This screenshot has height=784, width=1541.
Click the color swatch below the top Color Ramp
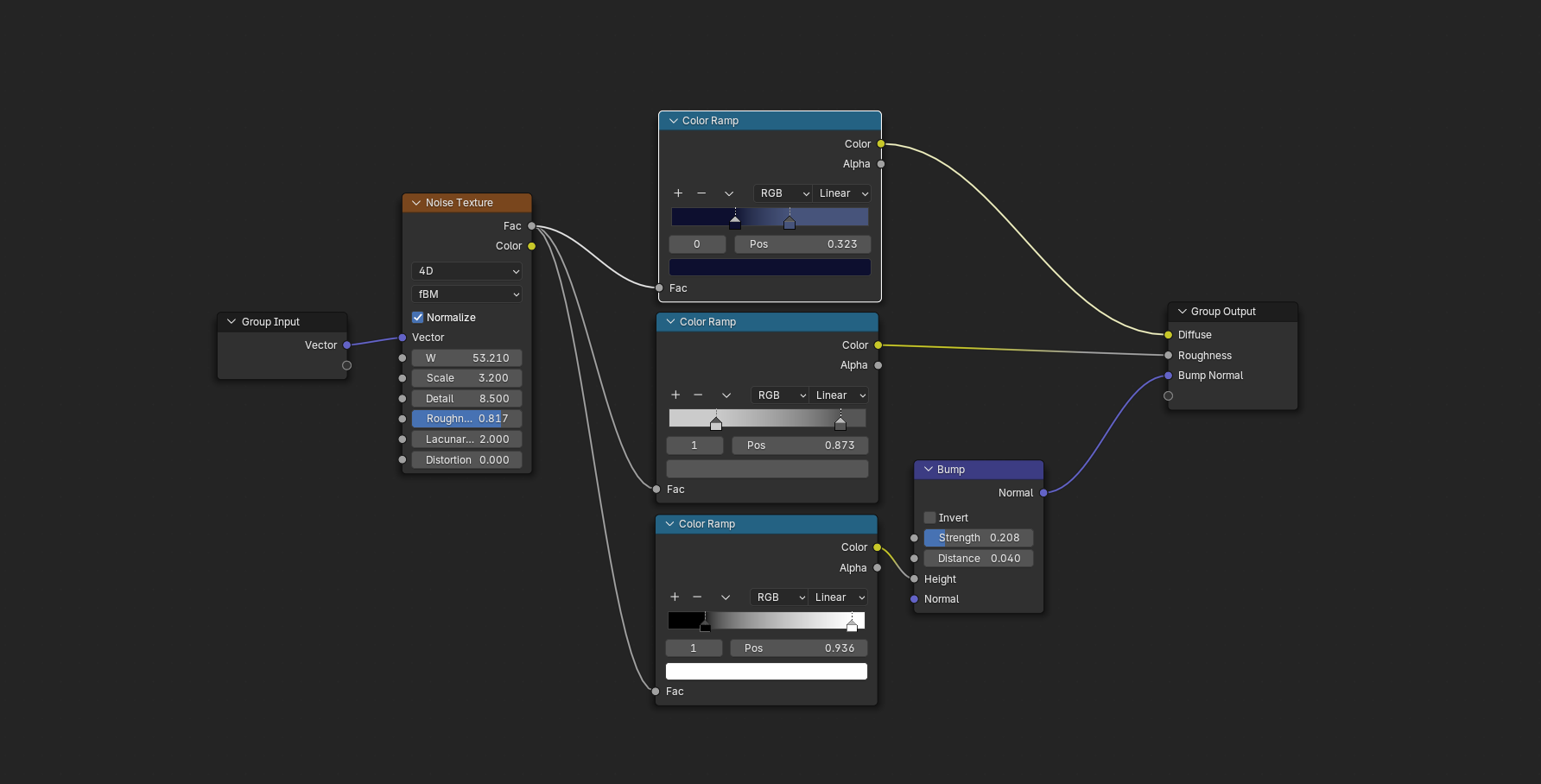[770, 267]
